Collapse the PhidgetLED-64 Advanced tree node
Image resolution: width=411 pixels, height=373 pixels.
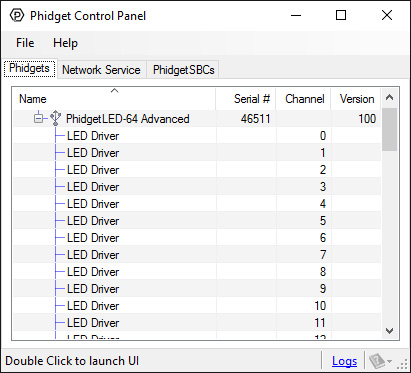click(x=39, y=118)
